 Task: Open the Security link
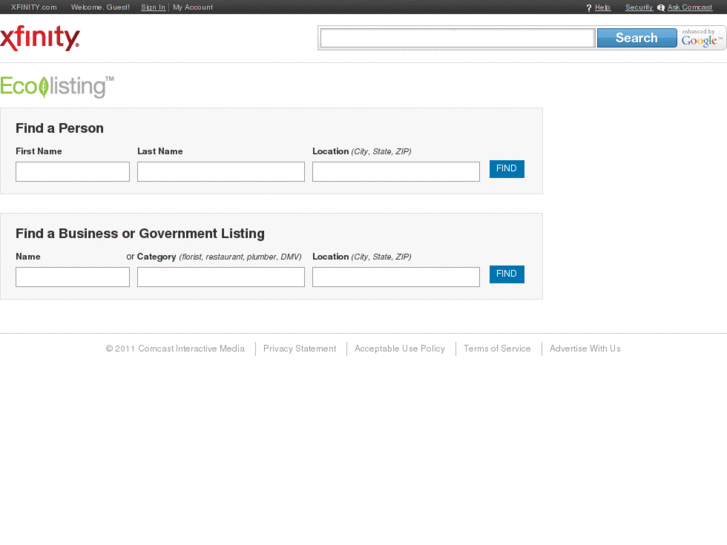639,7
